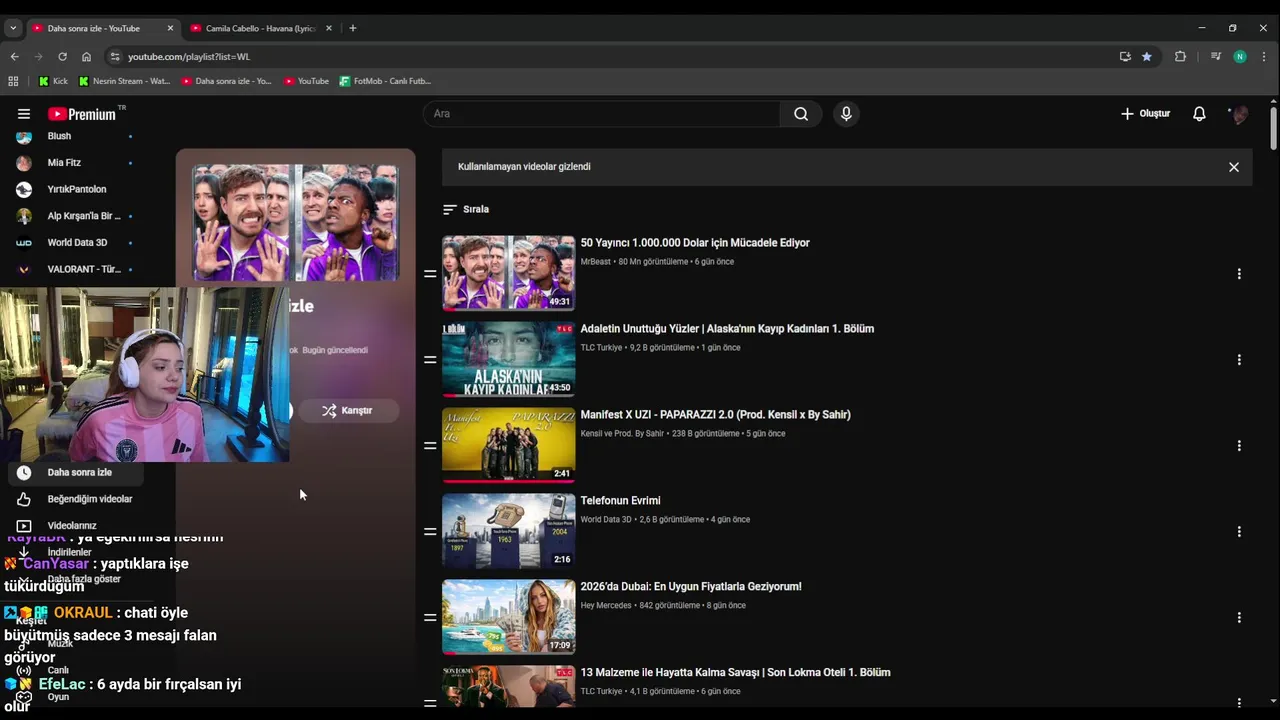Open the notifications bell
The image size is (1280, 720).
click(x=1199, y=114)
